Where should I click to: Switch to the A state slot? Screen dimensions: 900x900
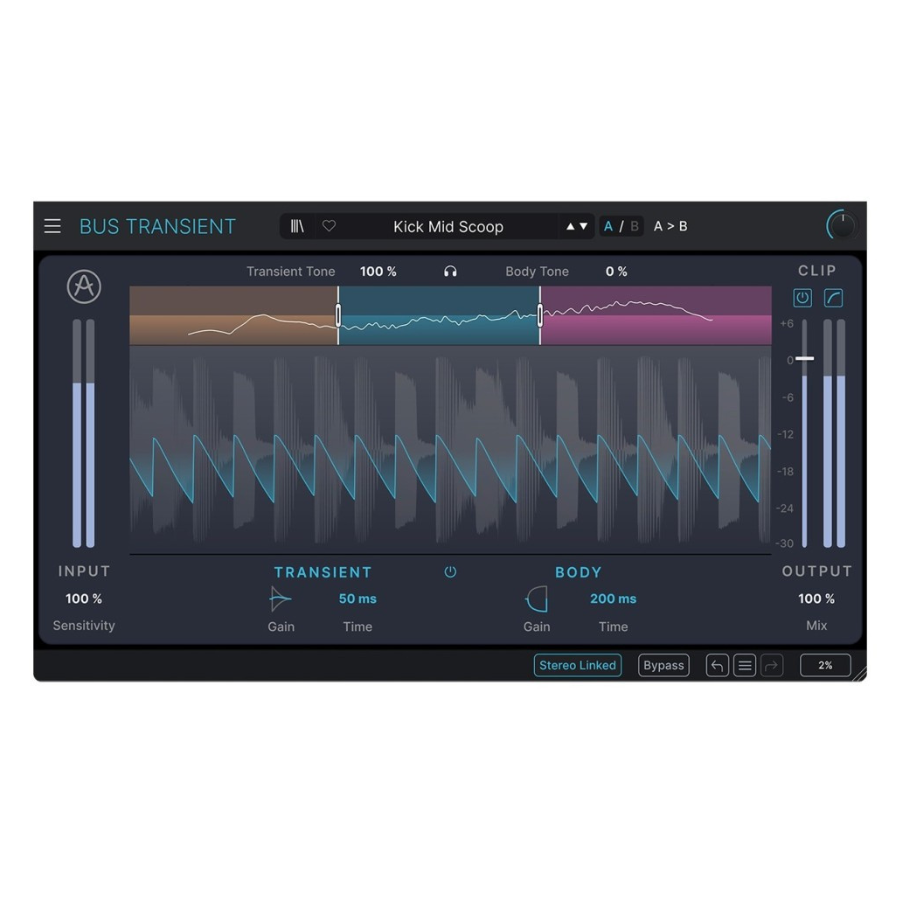(x=608, y=227)
